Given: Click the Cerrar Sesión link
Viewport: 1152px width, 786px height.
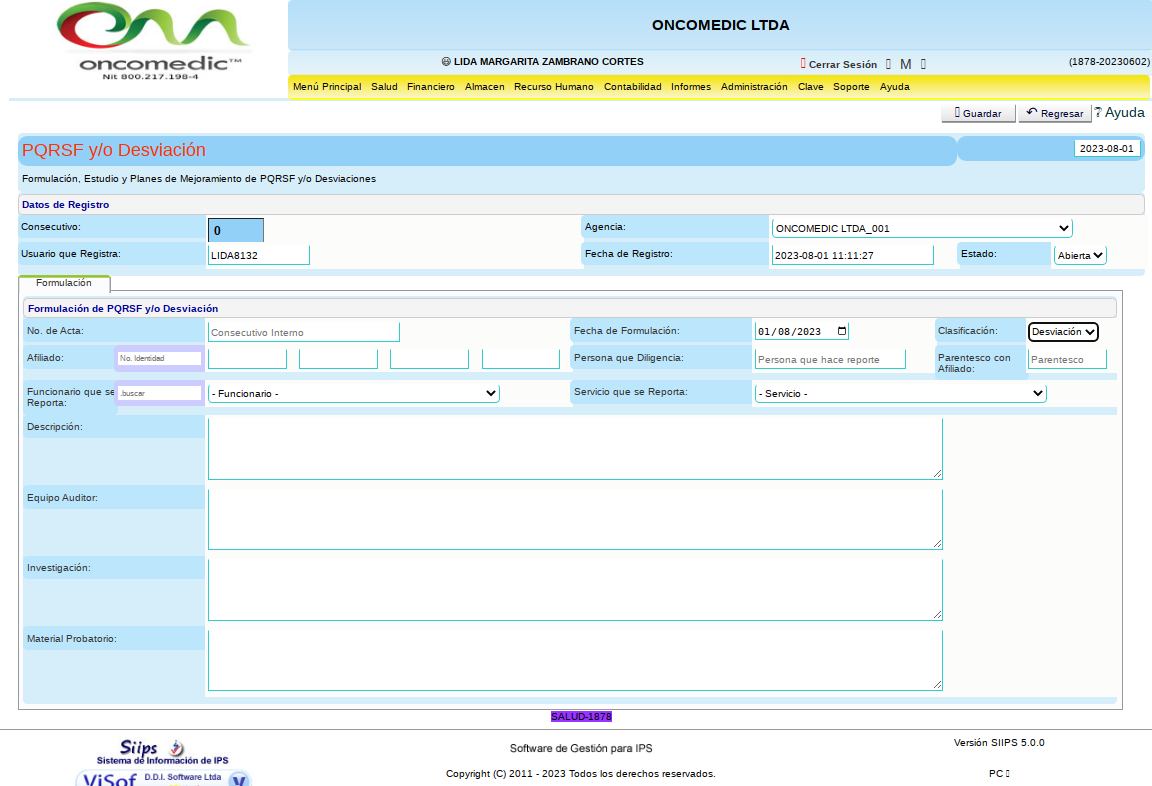Looking at the screenshot, I should [x=842, y=64].
